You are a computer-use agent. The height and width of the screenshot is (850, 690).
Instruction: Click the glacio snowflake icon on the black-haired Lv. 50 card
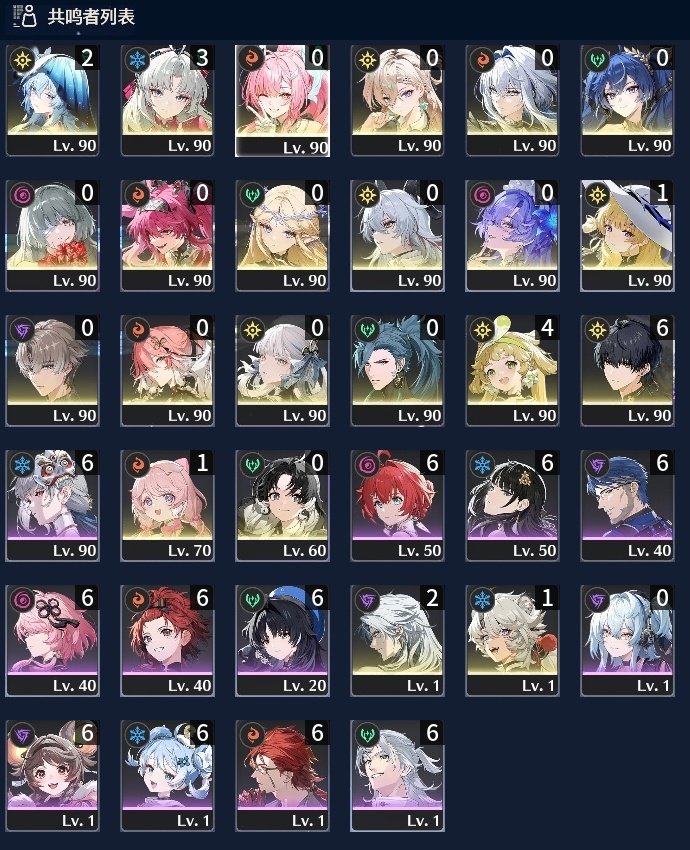coord(482,465)
